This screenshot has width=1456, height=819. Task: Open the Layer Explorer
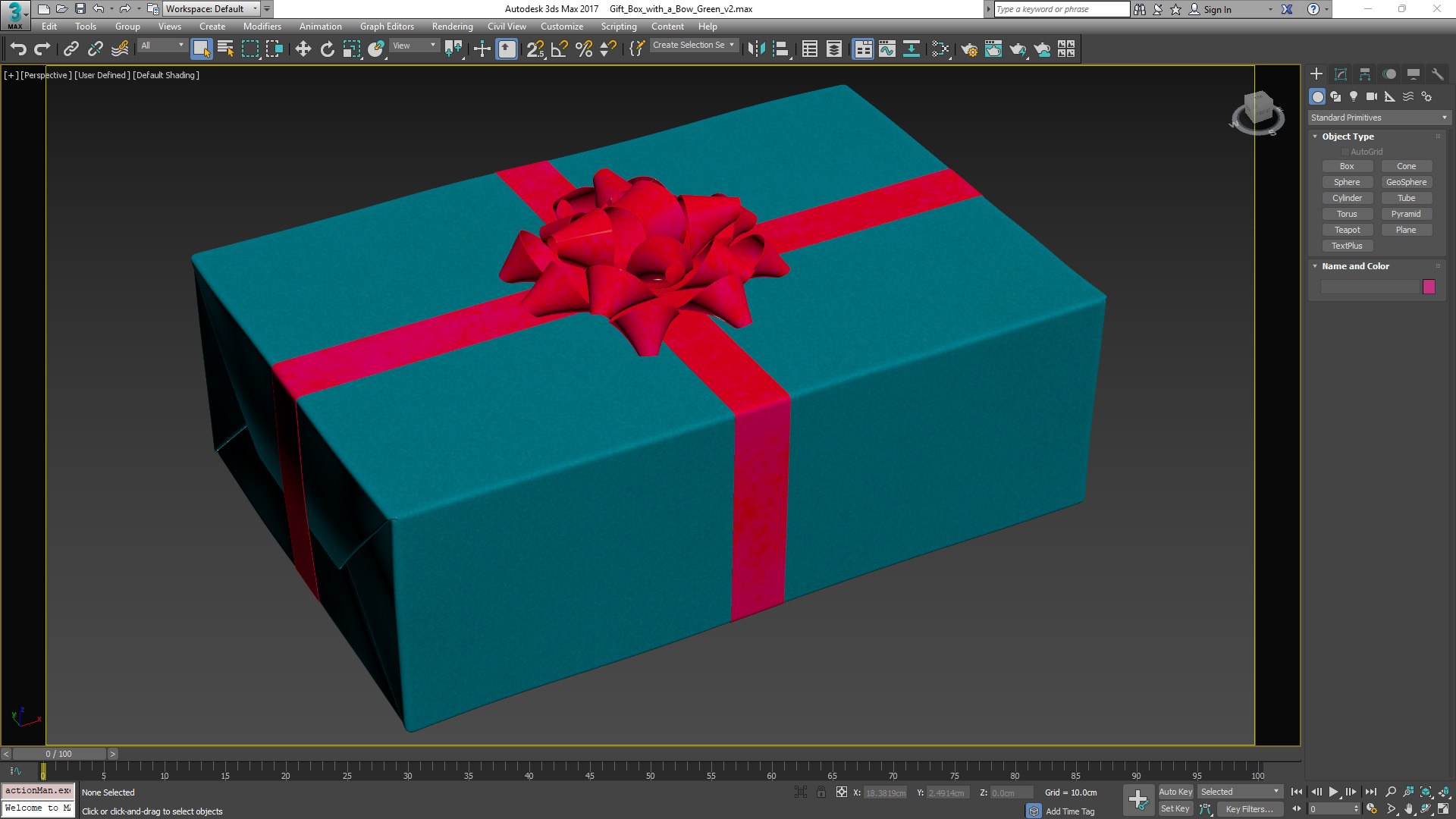(834, 49)
